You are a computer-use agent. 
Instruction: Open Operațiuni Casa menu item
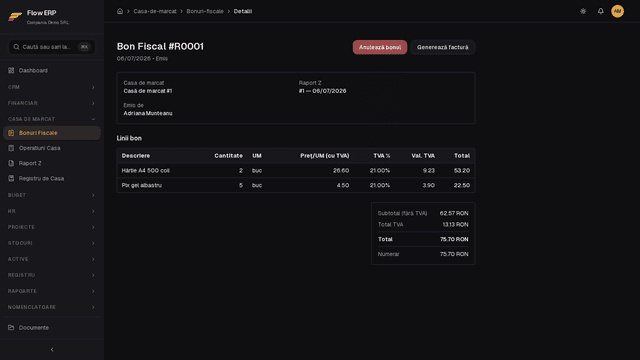coord(52,148)
